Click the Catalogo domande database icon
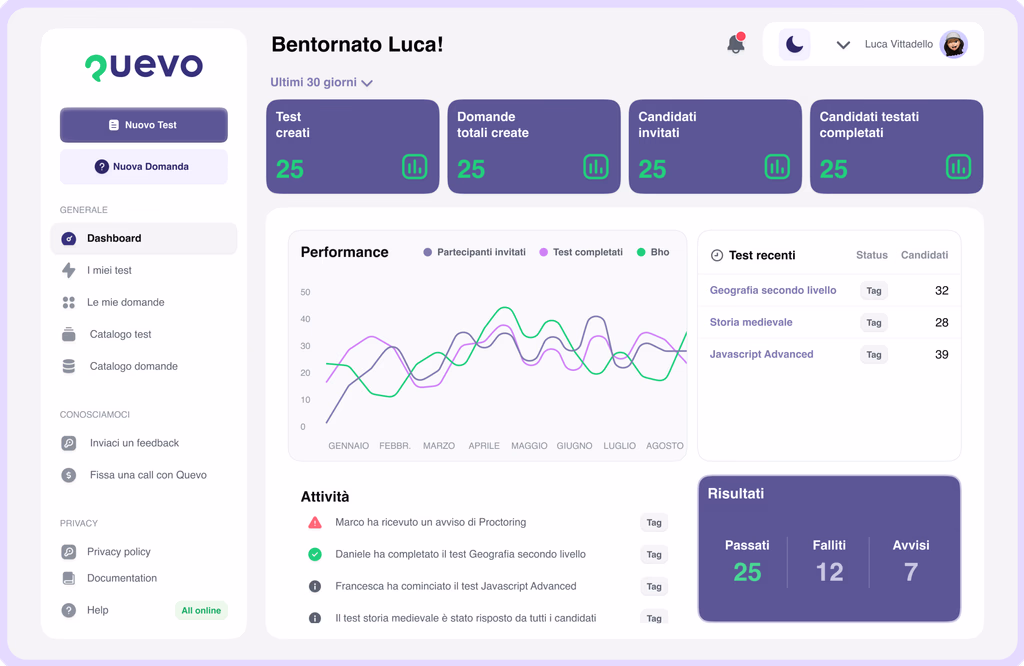The width and height of the screenshot is (1024, 666). (69, 366)
